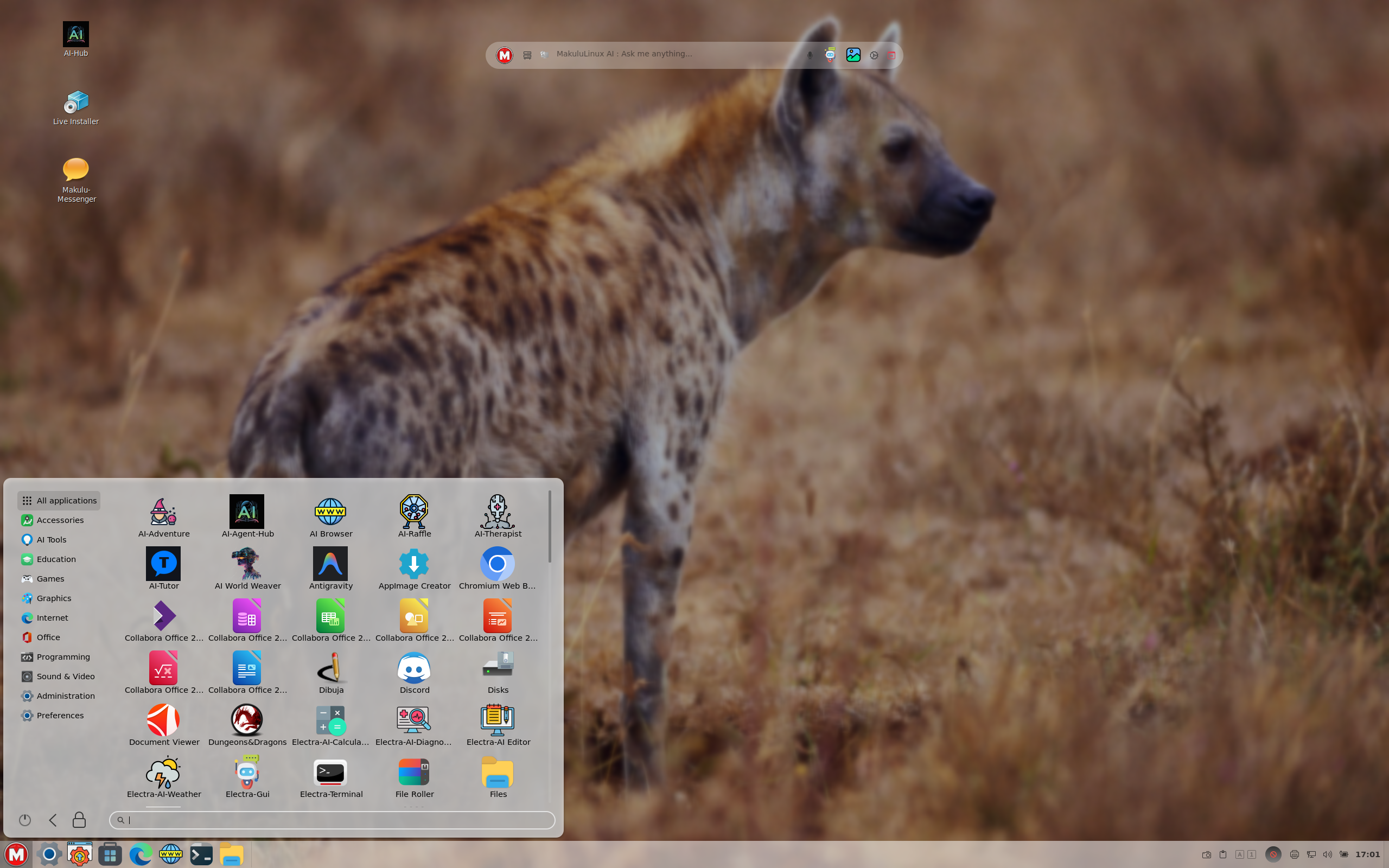Show the AI Tools category
The height and width of the screenshot is (868, 1389).
click(44, 540)
